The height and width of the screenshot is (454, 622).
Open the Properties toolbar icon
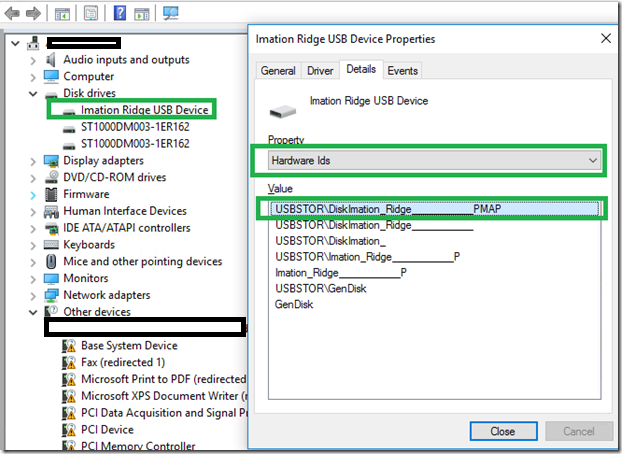[91, 13]
